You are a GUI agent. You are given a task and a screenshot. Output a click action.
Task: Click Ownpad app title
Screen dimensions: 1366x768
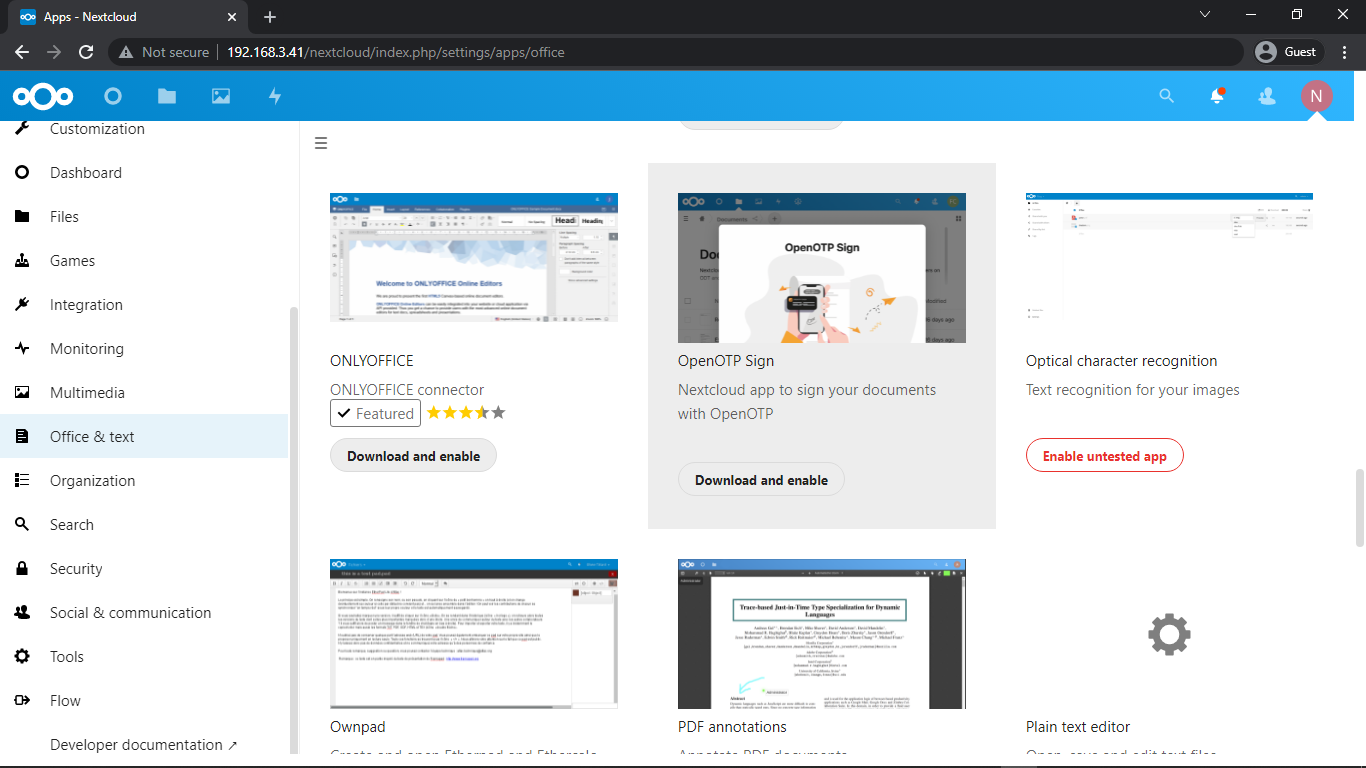[x=358, y=727]
